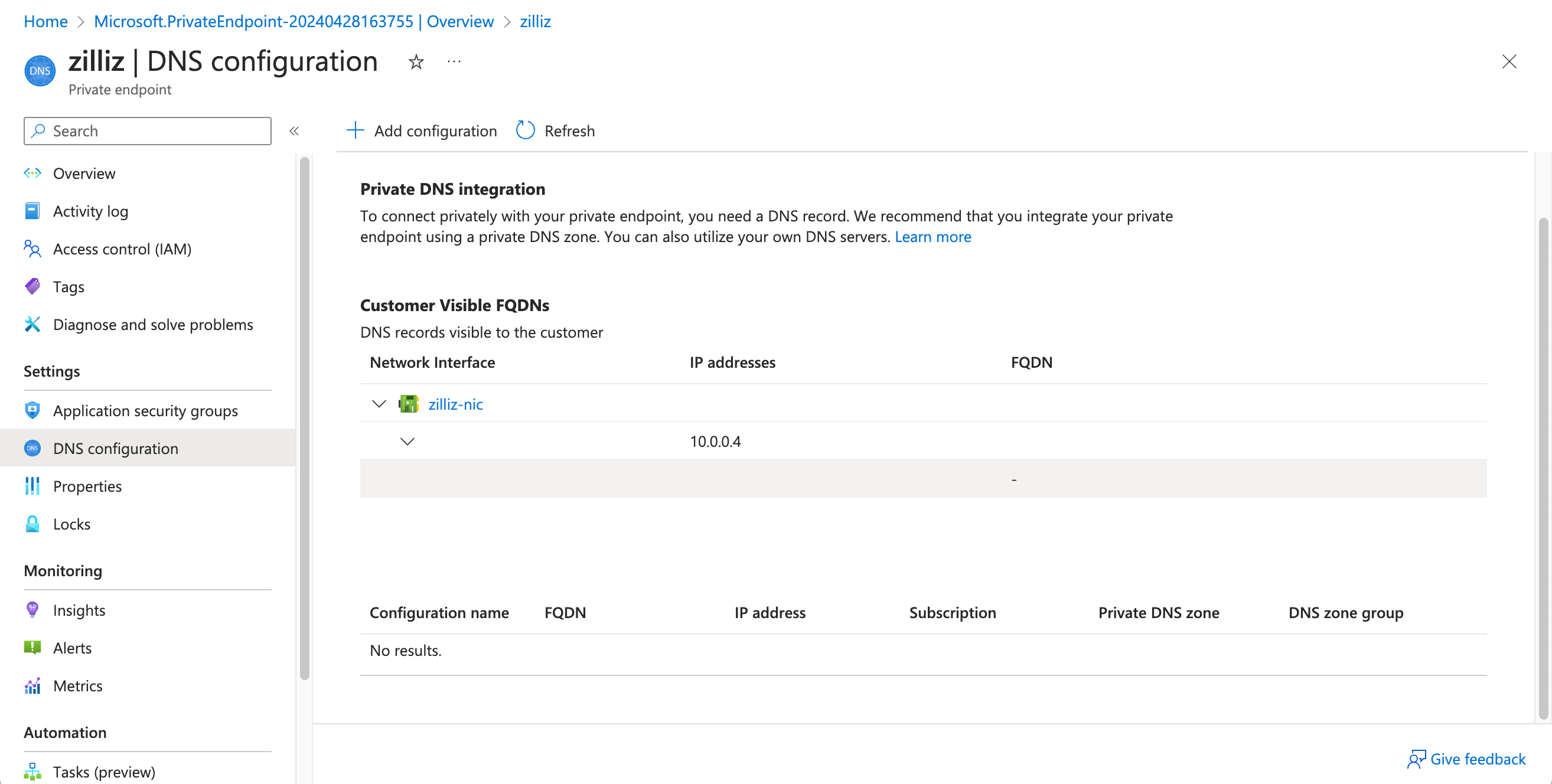The image size is (1552, 784).
Task: Select Properties in the Settings section
Action: (87, 486)
